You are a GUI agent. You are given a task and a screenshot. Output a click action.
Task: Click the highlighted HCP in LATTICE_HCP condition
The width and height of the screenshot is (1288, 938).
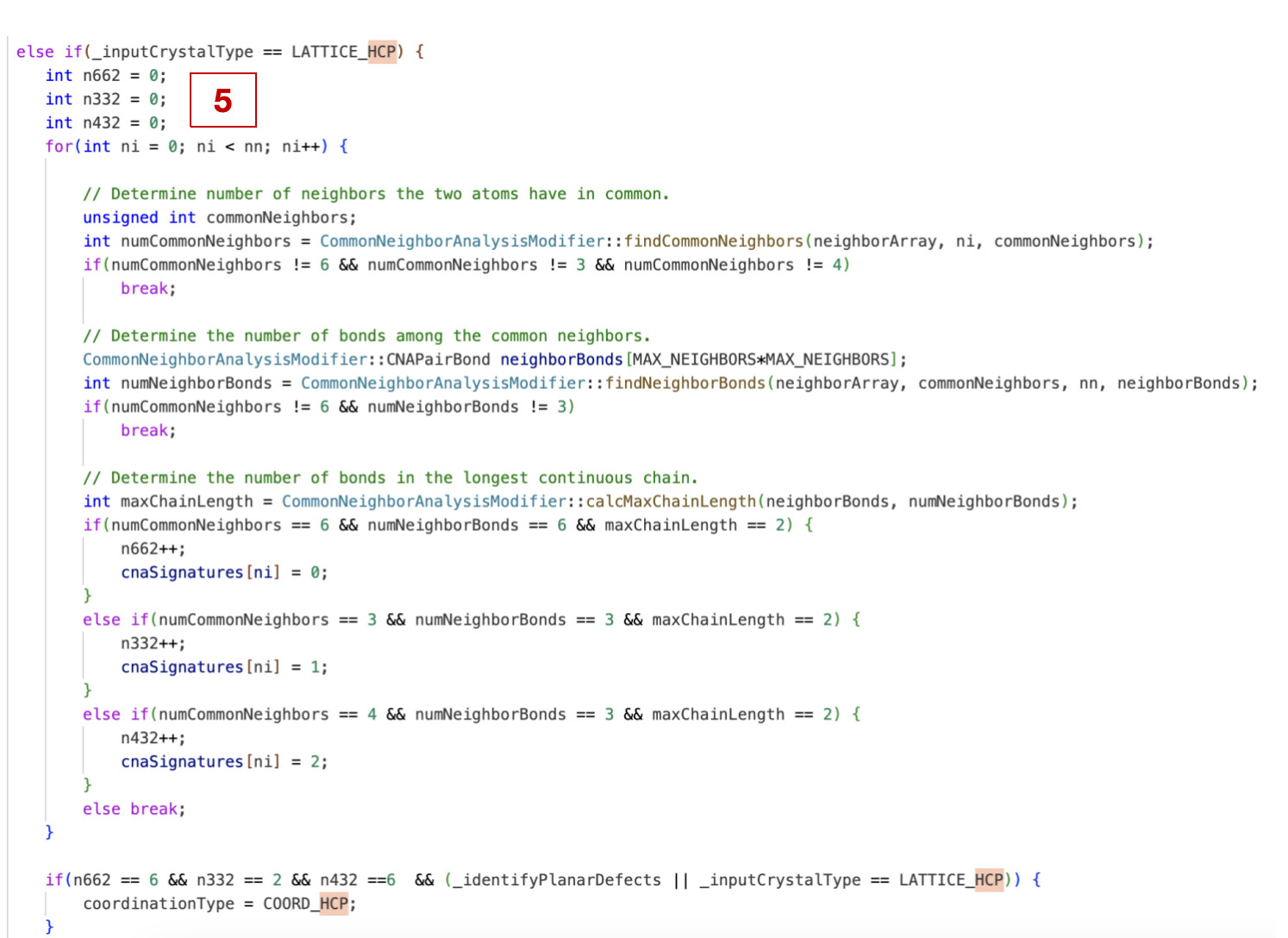click(383, 51)
